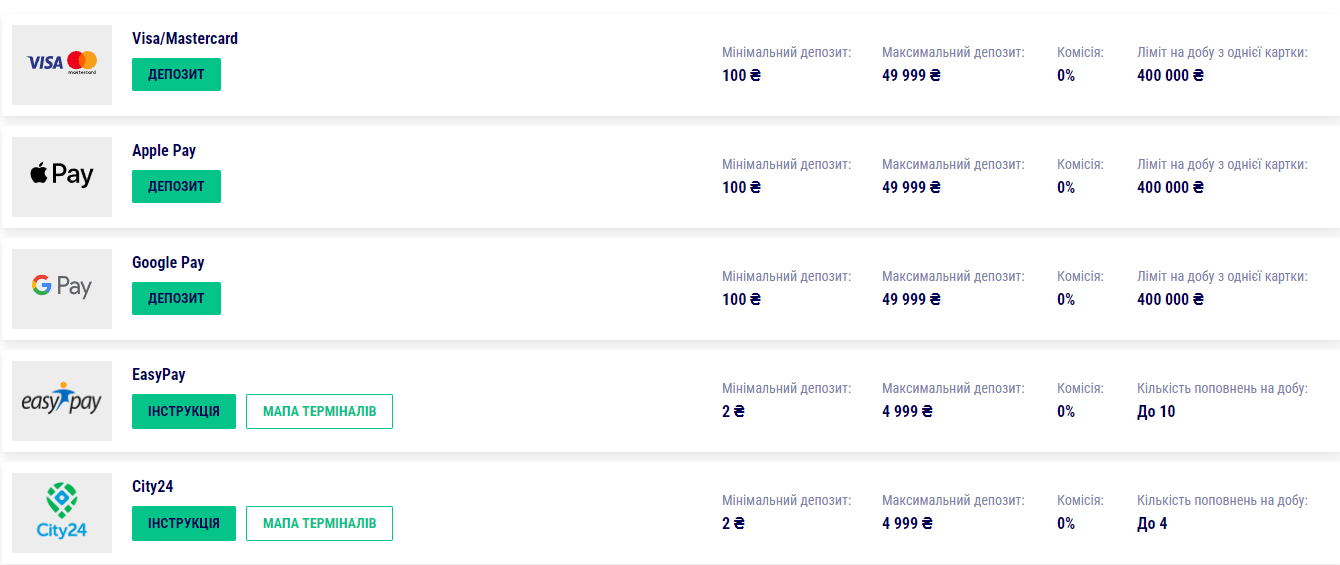Click EasyPay top-ups per day value До 10
The height and width of the screenshot is (565, 1340).
click(x=1156, y=411)
